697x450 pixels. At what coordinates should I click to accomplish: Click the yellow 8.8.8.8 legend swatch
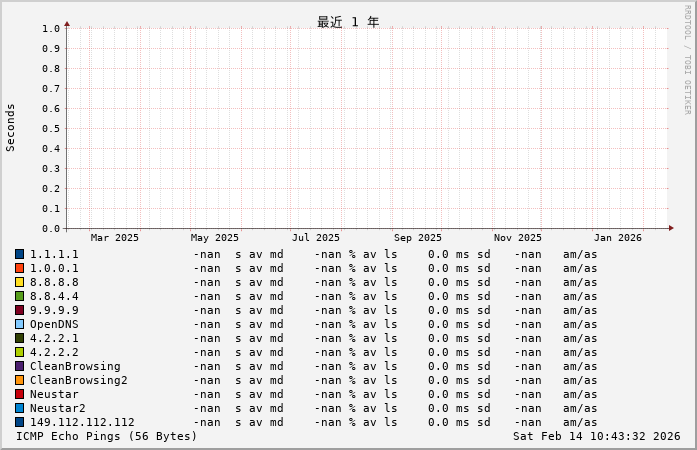coord(19,282)
